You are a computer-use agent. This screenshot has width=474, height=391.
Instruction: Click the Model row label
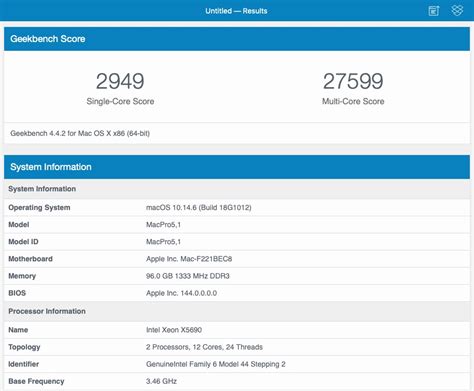tap(19, 225)
